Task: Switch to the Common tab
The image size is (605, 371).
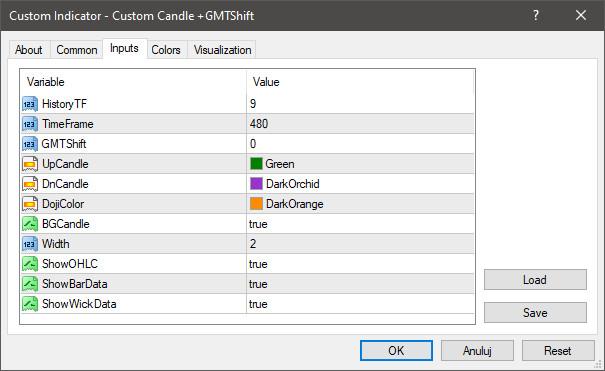Action: pyautogui.click(x=77, y=50)
